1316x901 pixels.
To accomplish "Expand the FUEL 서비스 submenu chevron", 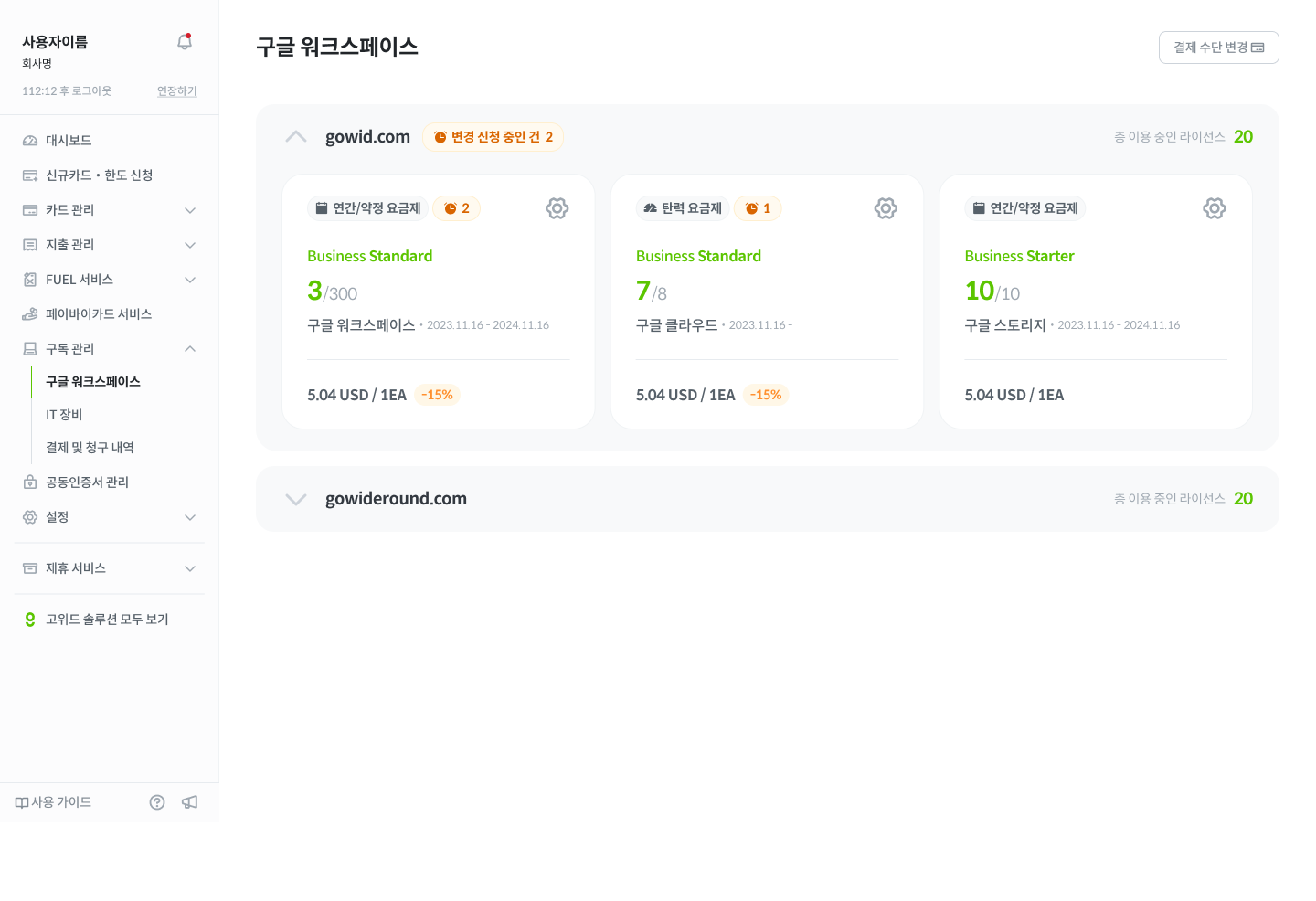I will coord(190,280).
